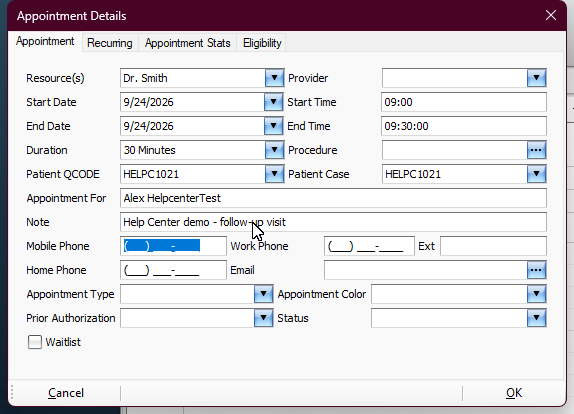Focus the Home Phone field
This screenshot has width=574, height=414.
[x=173, y=270]
